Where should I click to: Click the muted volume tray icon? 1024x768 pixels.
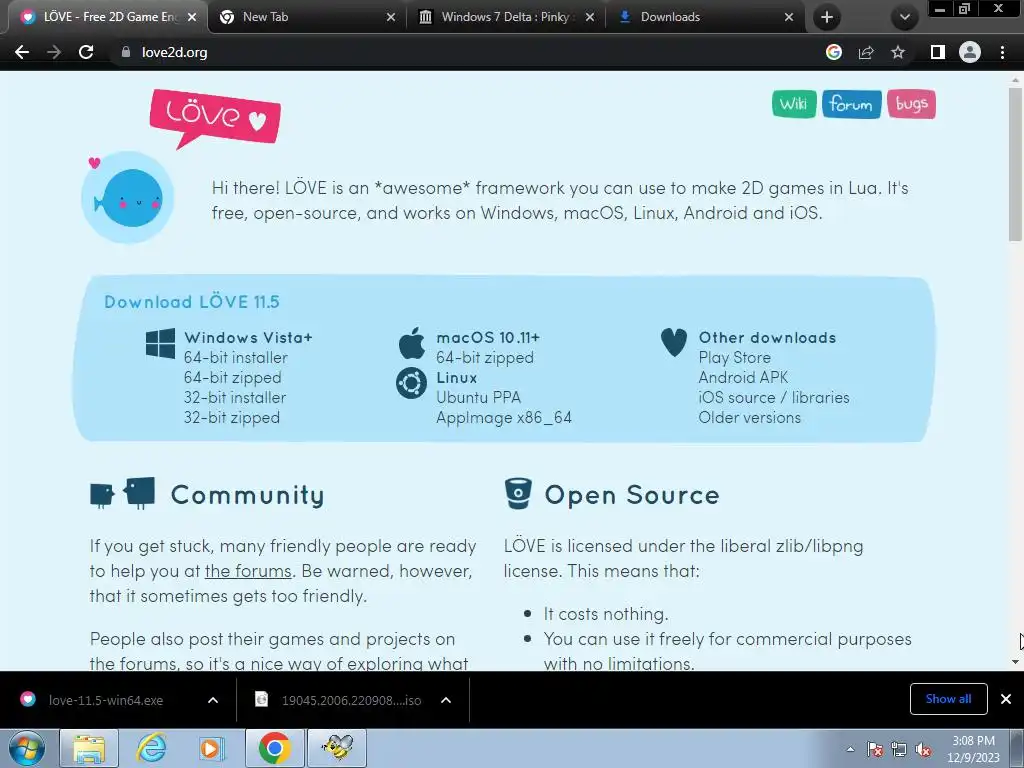tap(923, 749)
